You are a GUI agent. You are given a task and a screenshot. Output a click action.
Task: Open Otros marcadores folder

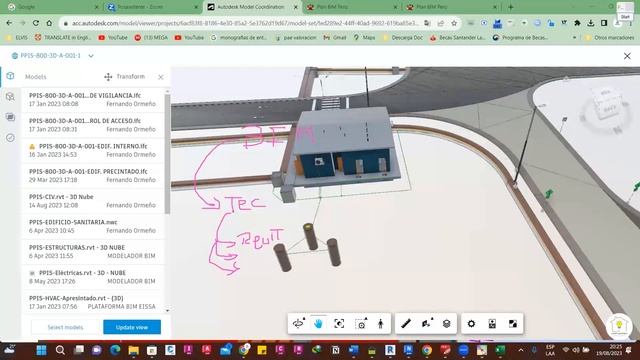coord(610,38)
